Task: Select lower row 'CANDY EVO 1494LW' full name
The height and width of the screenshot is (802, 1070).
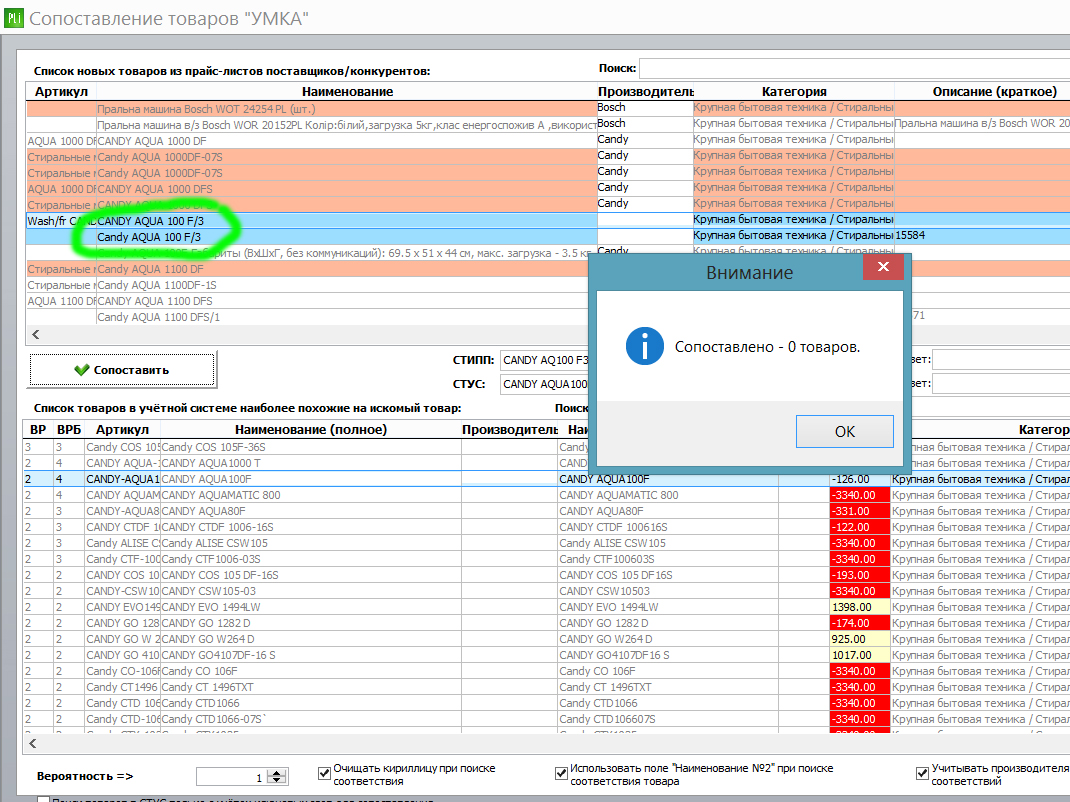Action: coord(310,607)
